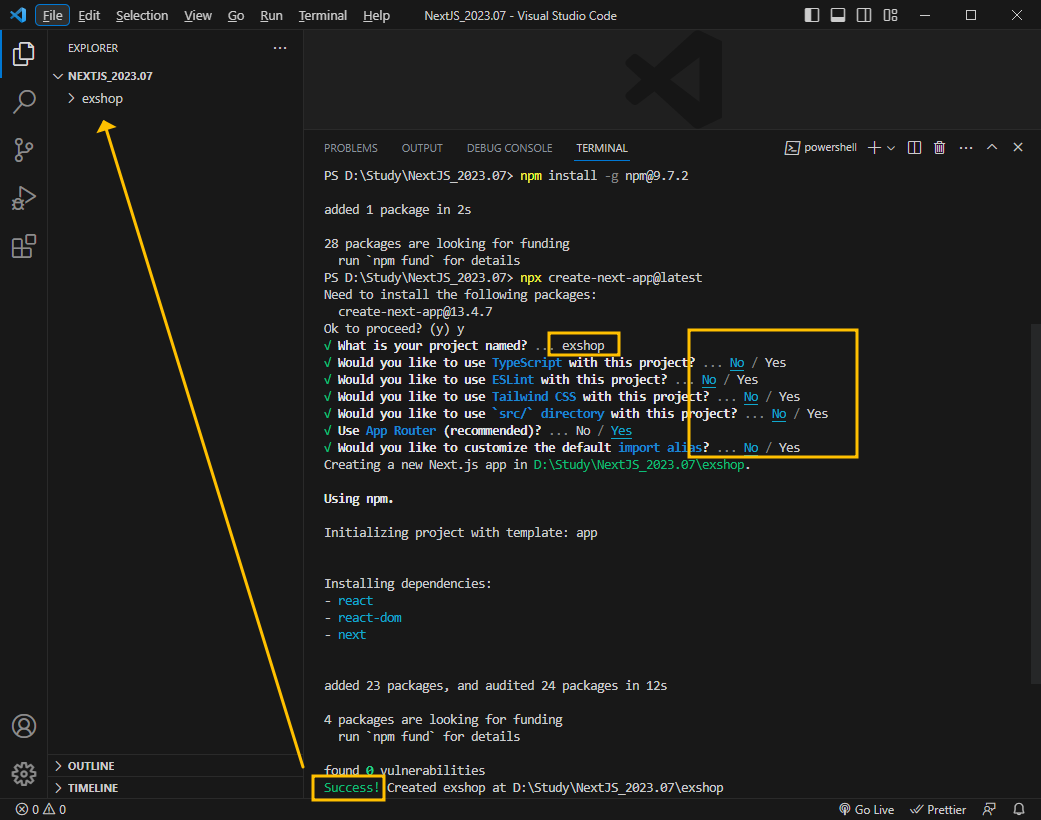Click the 'create-next-app@13.4.7' package line

415,311
